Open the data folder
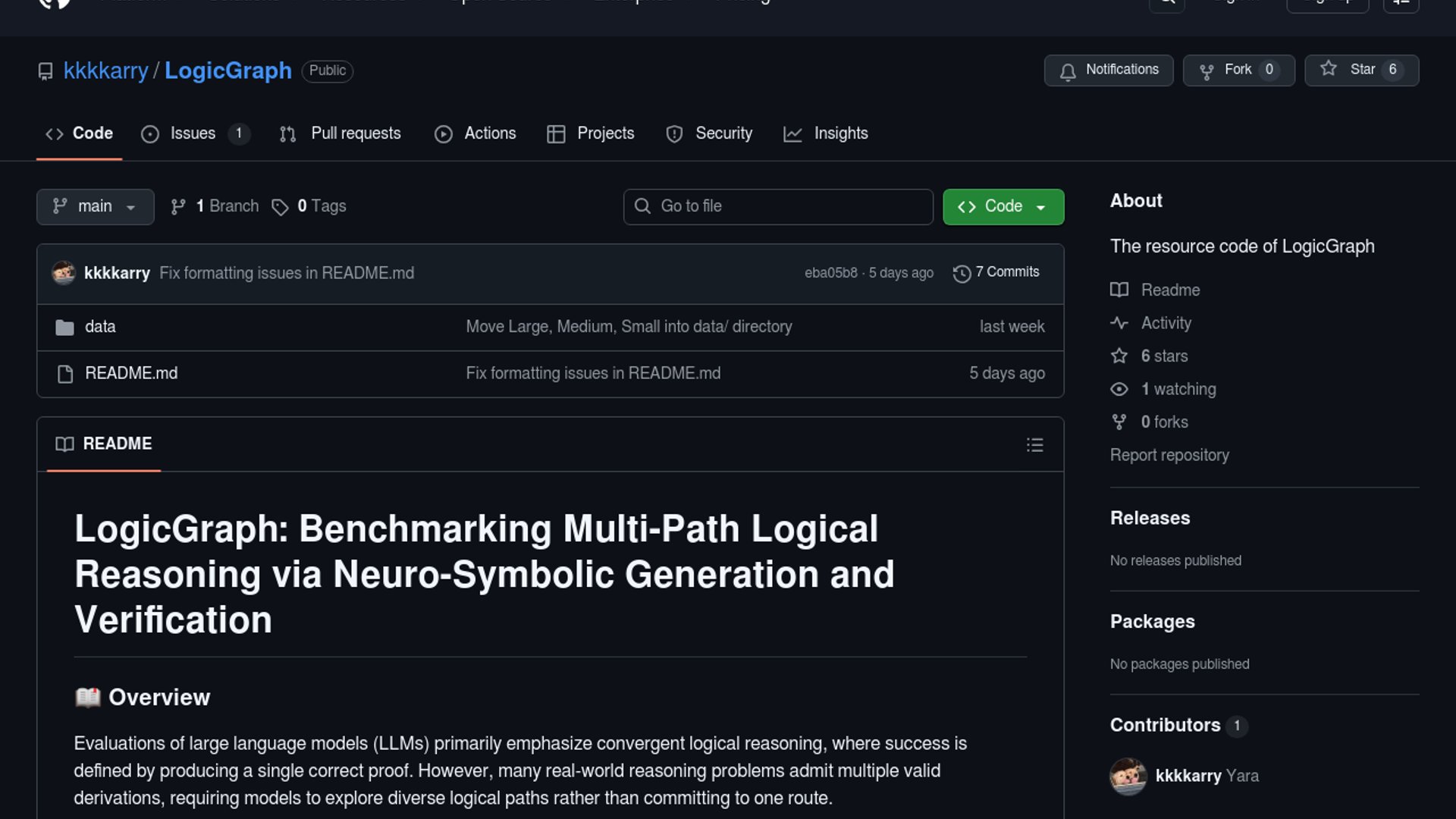 pos(100,327)
